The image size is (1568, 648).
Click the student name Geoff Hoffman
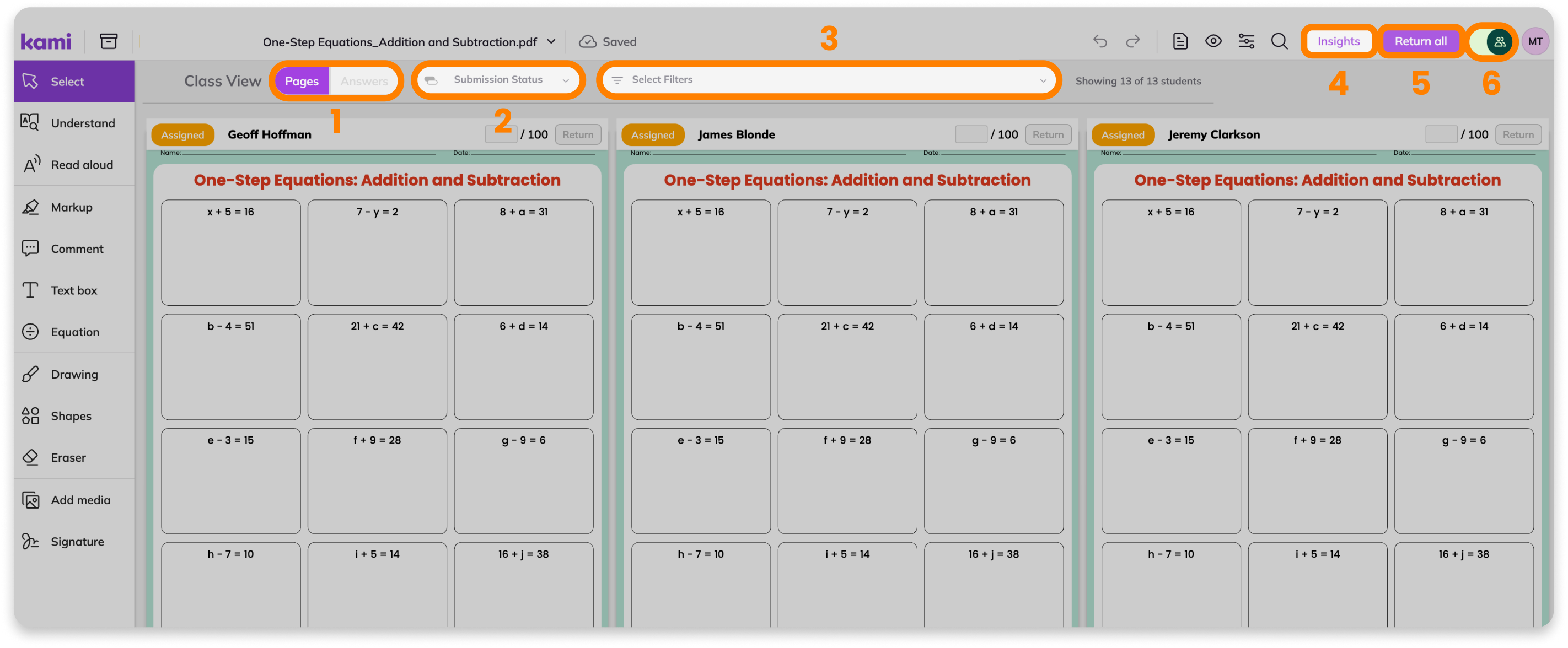click(269, 134)
